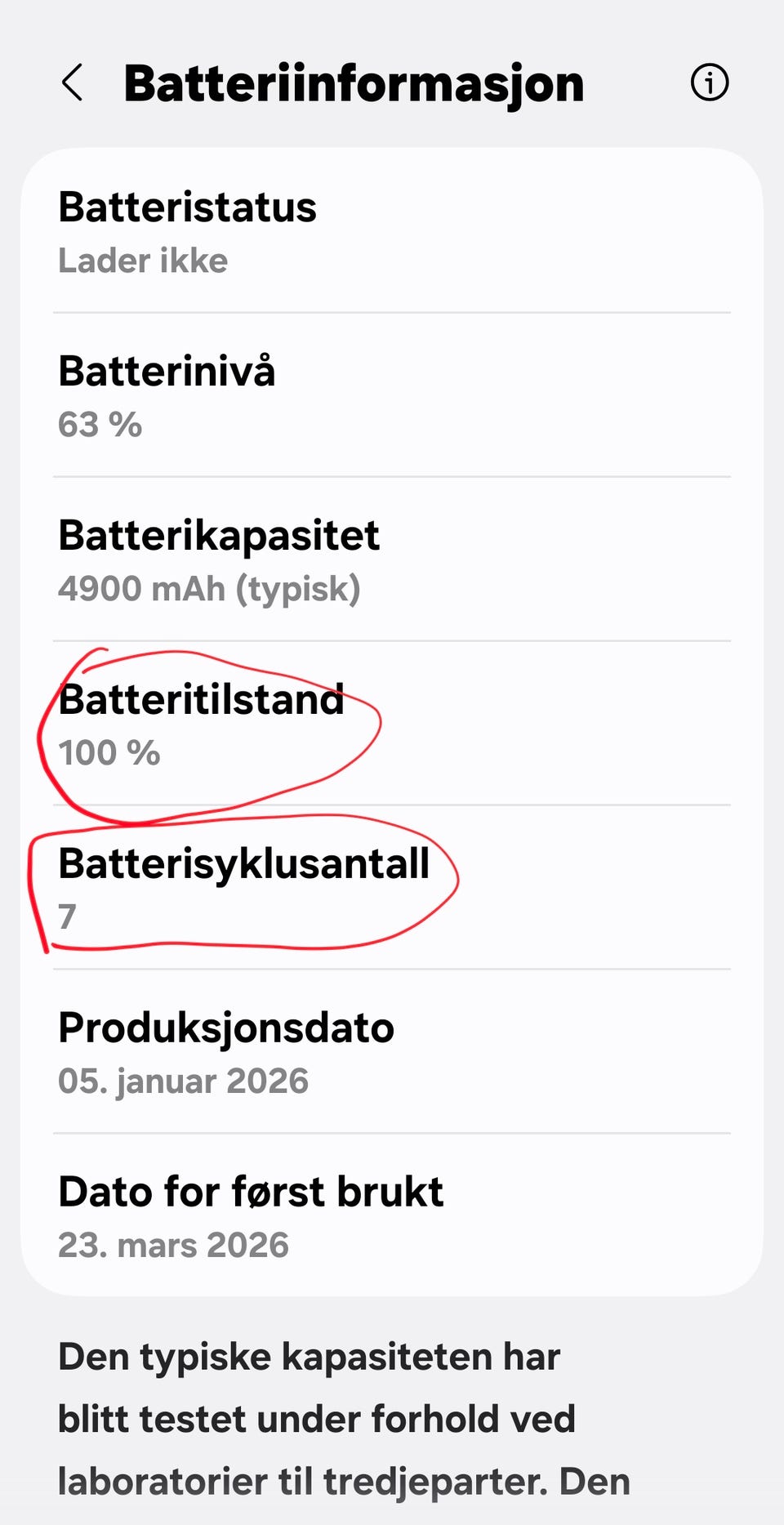This screenshot has height=1525, width=784.
Task: Tap the 'laboratorier til tredjeparter' text line
Action: 343,1481
